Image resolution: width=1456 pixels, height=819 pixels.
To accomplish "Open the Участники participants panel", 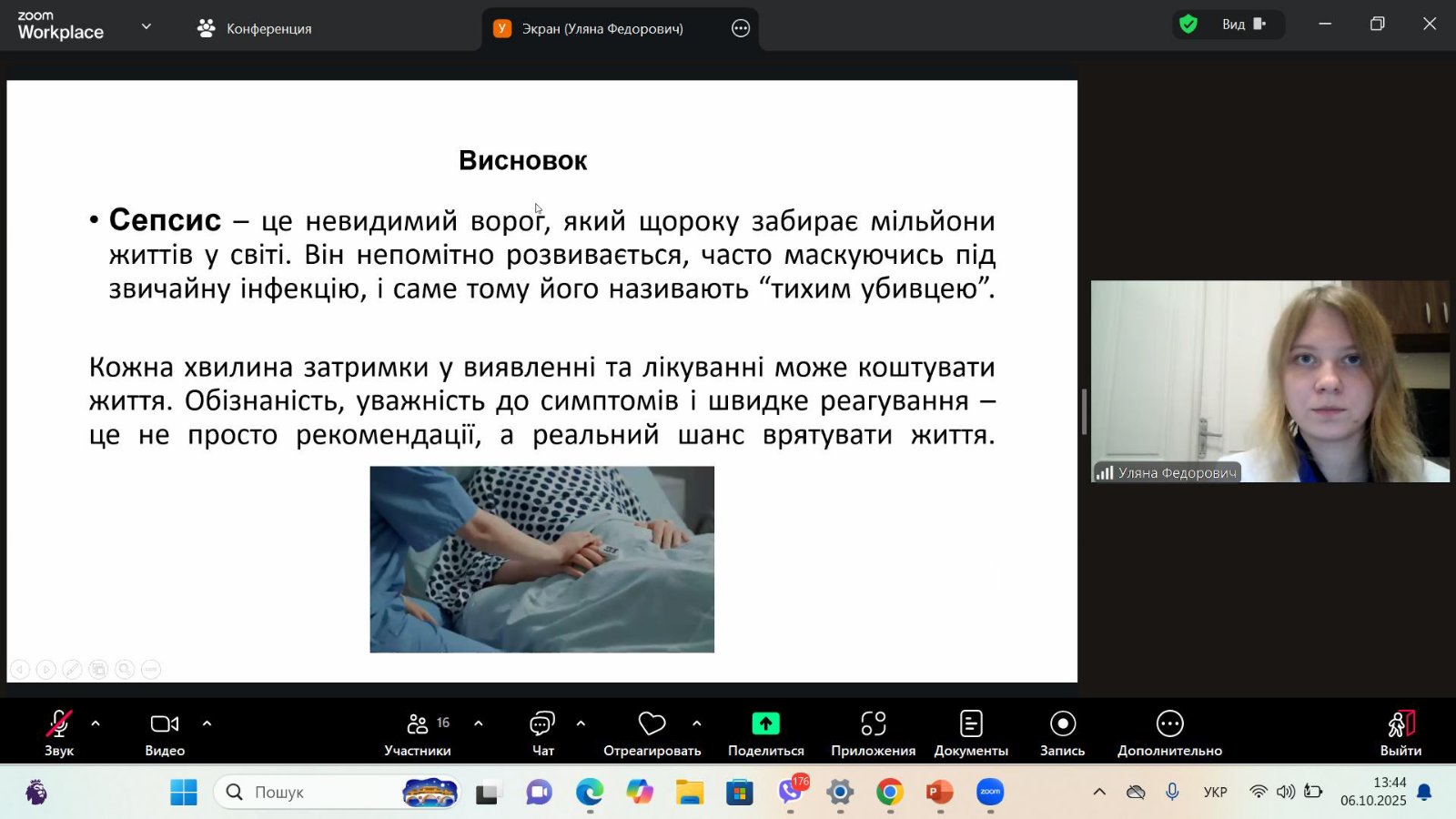I will click(418, 732).
